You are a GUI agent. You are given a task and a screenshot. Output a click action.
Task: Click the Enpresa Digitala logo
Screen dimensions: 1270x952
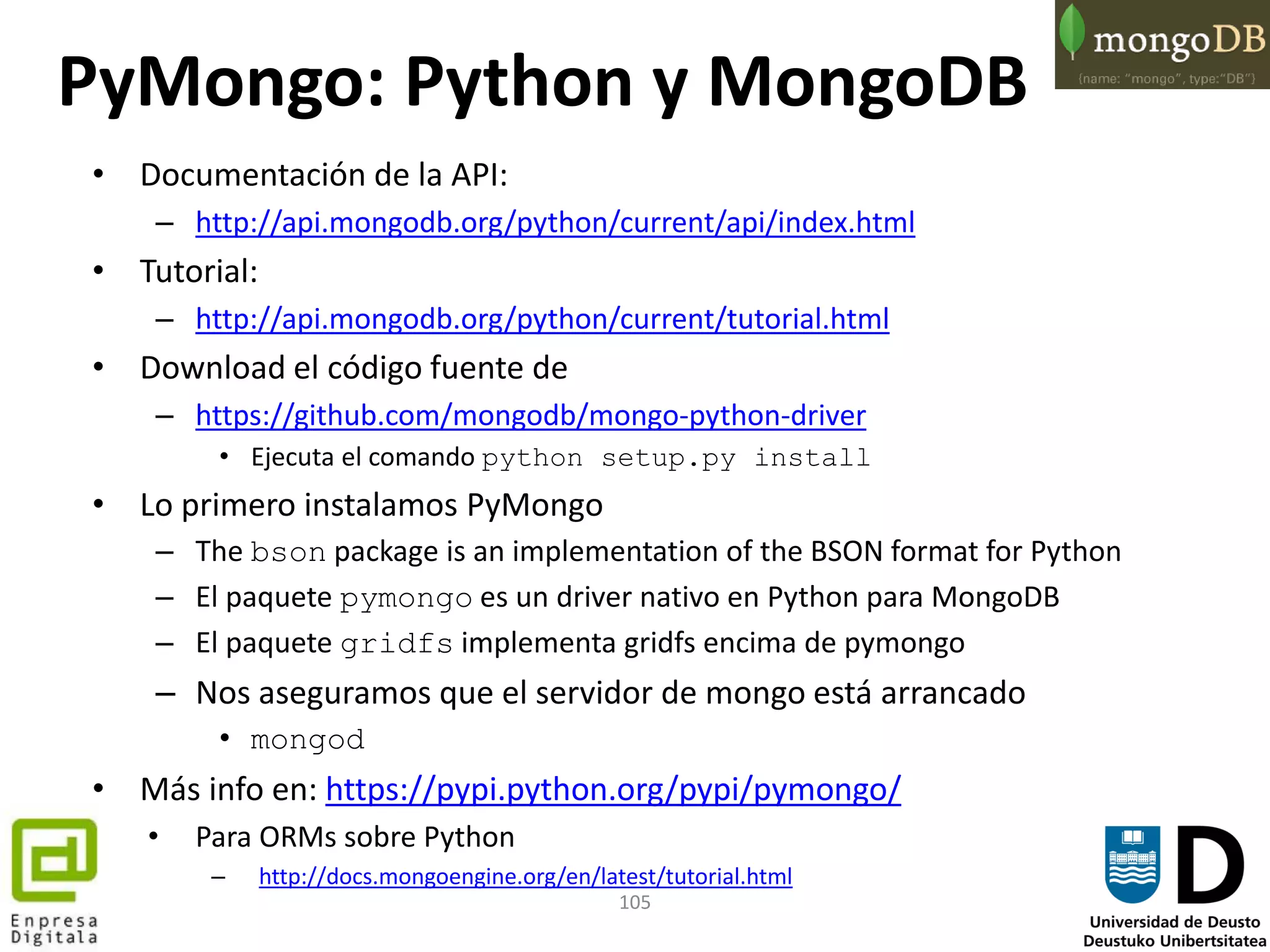click(x=55, y=882)
